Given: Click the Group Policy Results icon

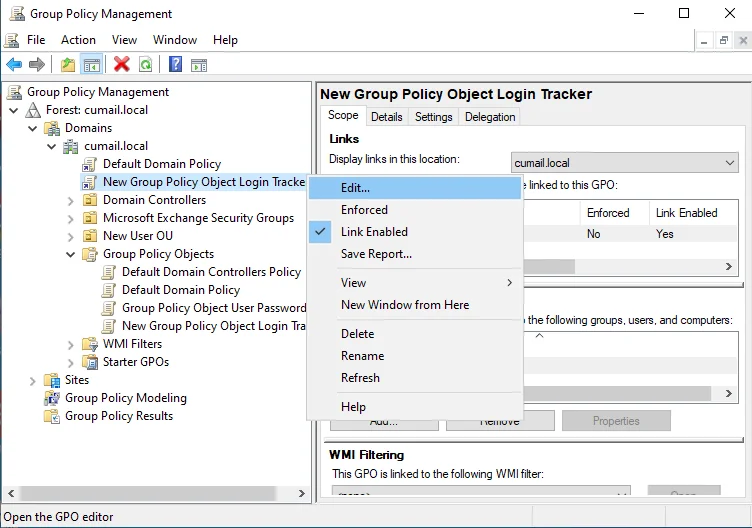Looking at the screenshot, I should coord(52,416).
